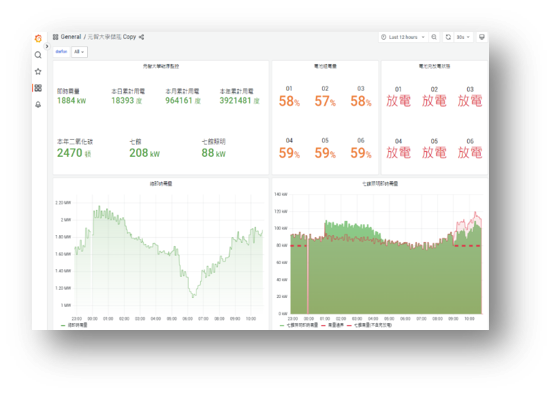Click the 放電 status under 01
Viewport: 554px width, 395px height.
click(x=398, y=101)
